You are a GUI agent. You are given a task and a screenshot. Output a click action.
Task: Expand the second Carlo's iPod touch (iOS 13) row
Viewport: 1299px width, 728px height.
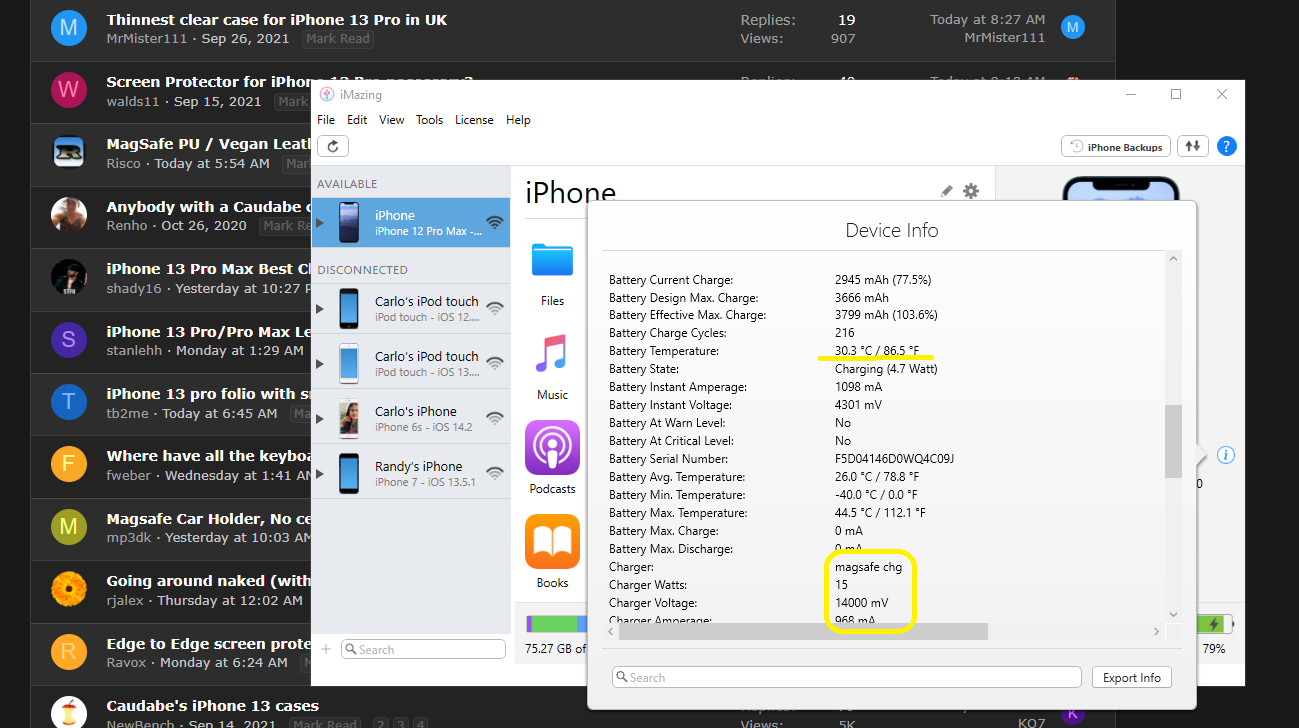tap(320, 364)
